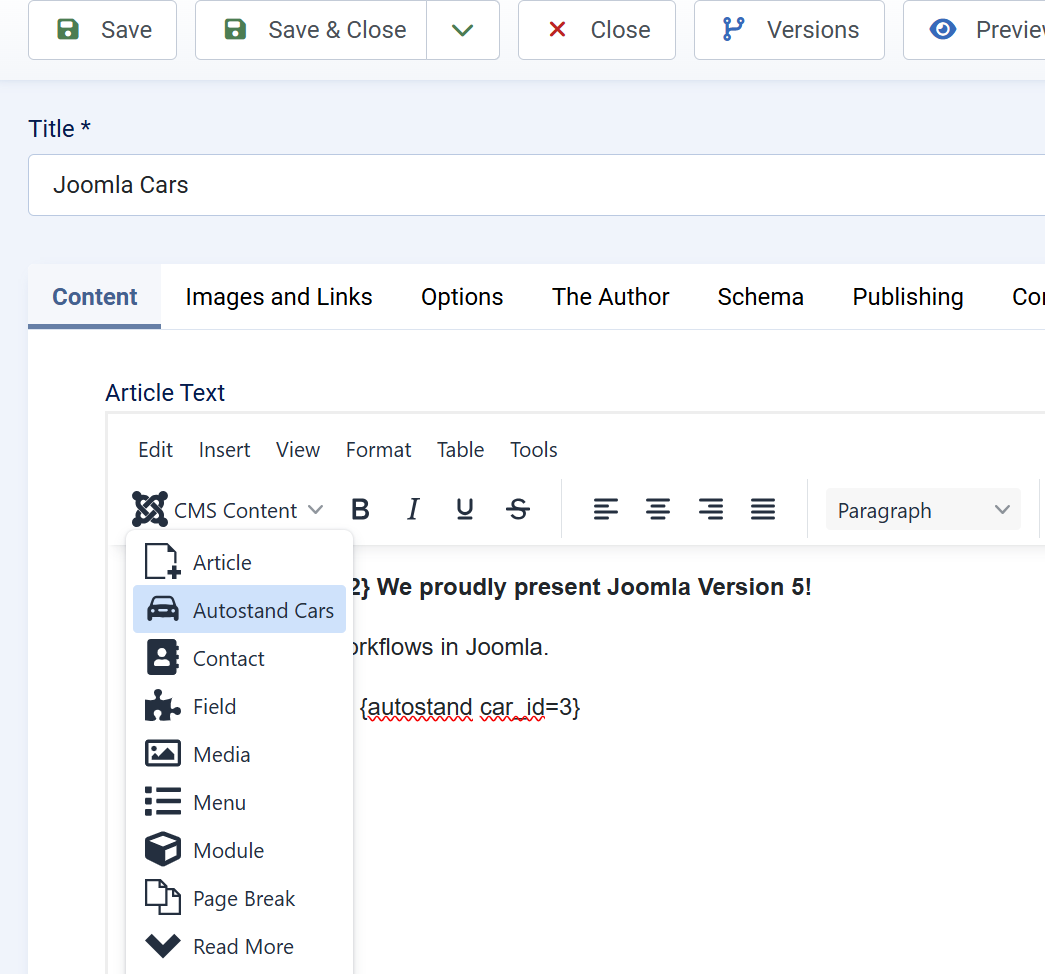Justify the article text

[x=763, y=510]
